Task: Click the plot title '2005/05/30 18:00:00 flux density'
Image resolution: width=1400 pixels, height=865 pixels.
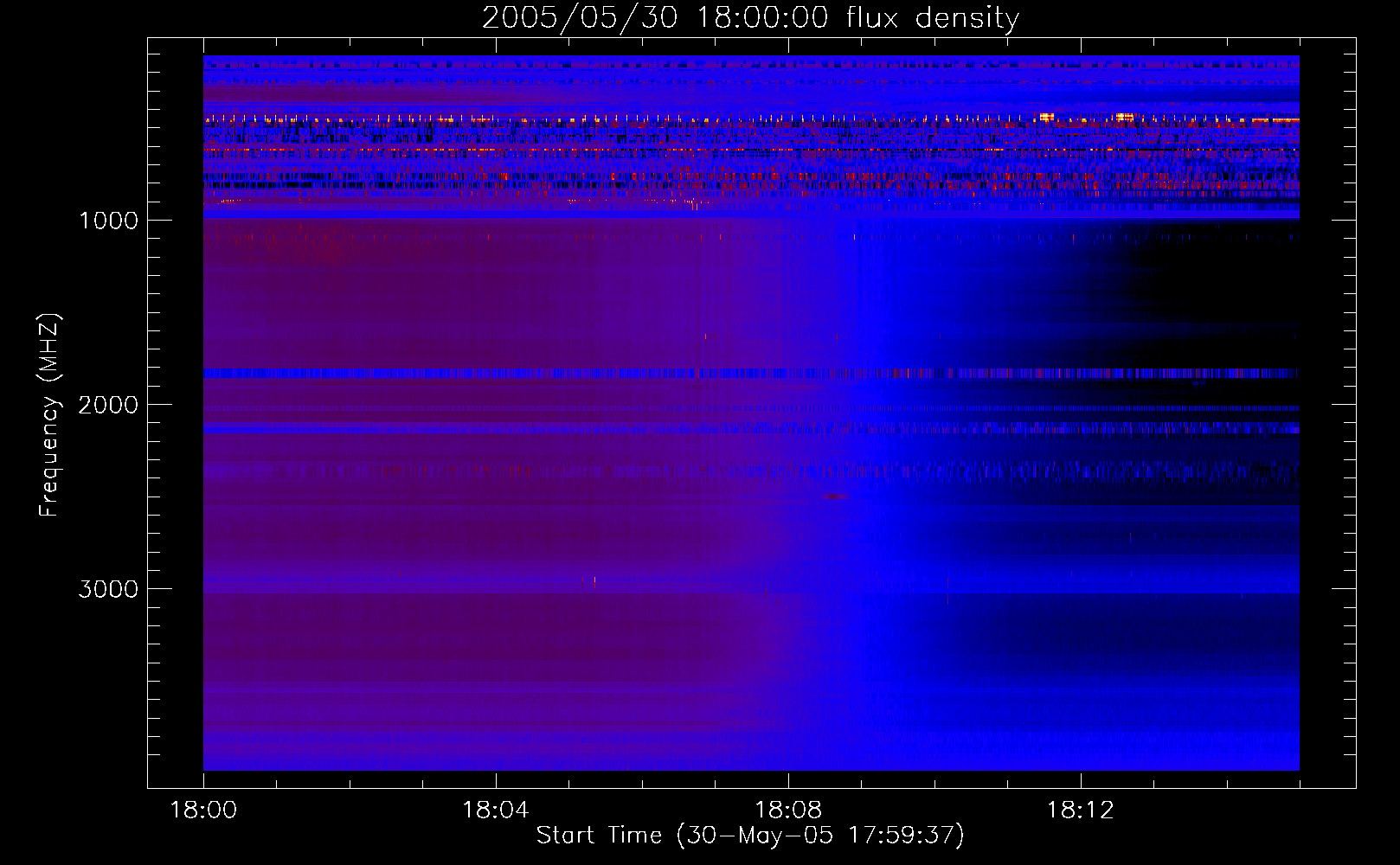Action: [750, 18]
